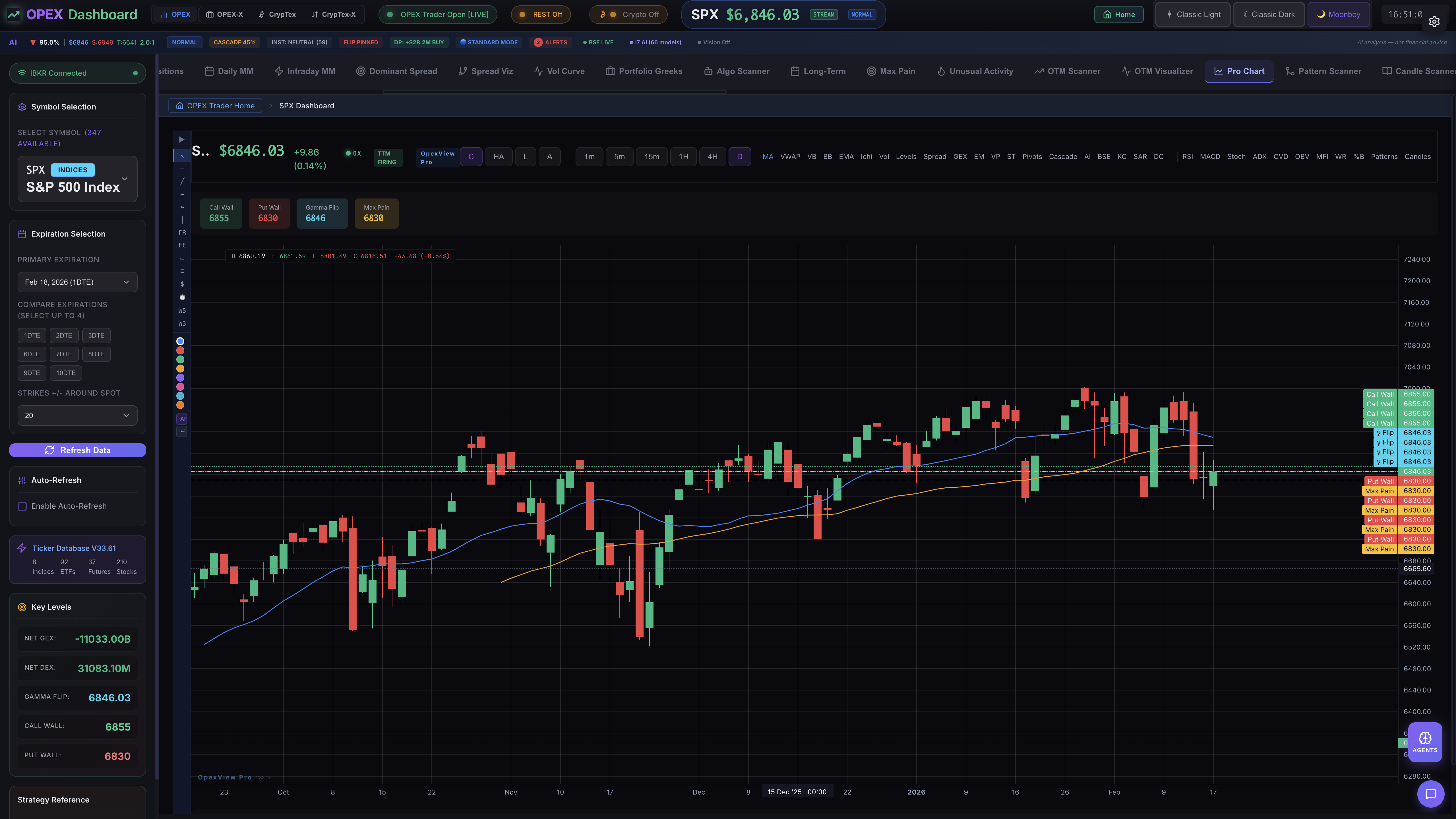
Task: Click the undo arrow in drawing toolbar
Action: pyautogui.click(x=182, y=431)
